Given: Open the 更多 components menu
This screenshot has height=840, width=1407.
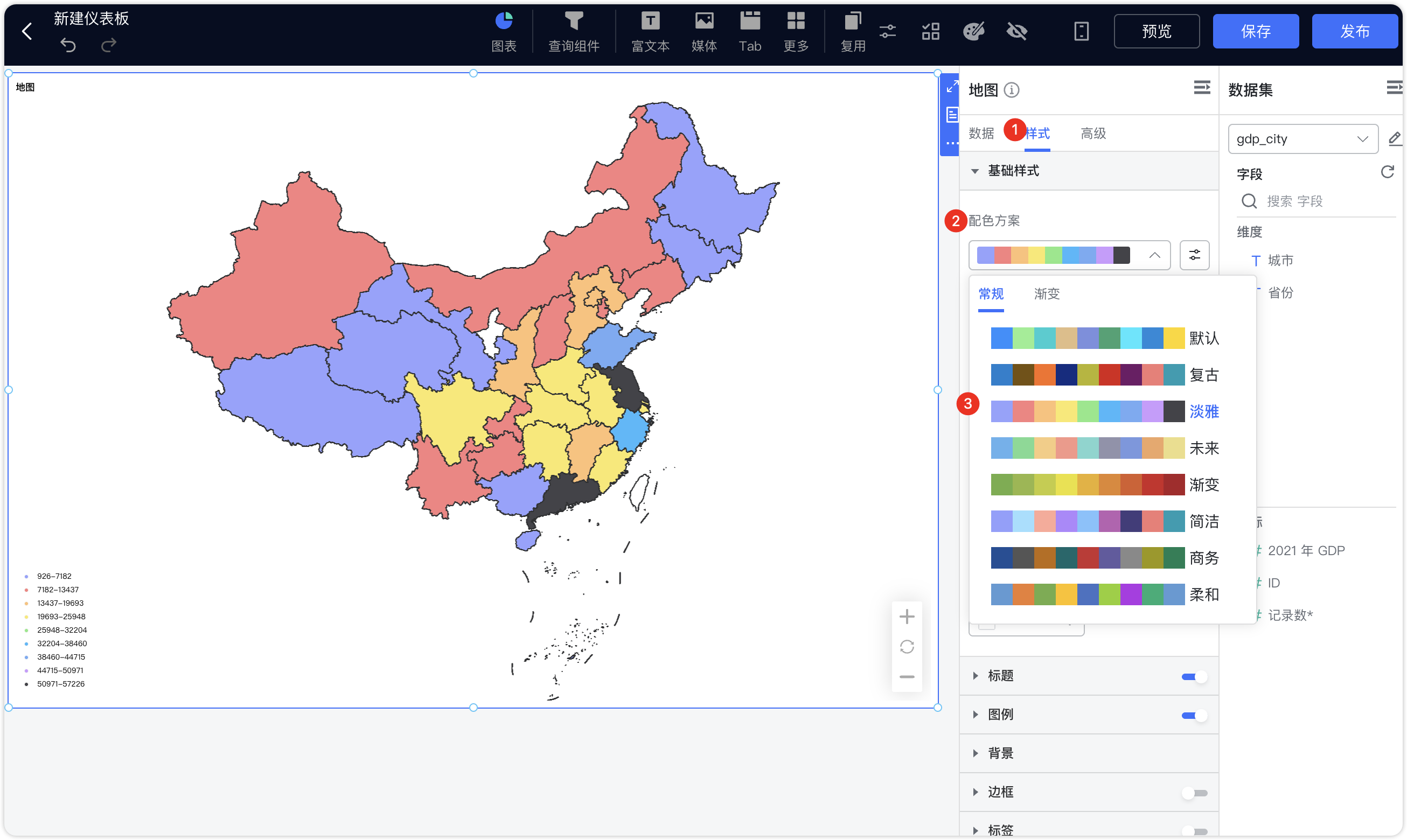Looking at the screenshot, I should (796, 32).
